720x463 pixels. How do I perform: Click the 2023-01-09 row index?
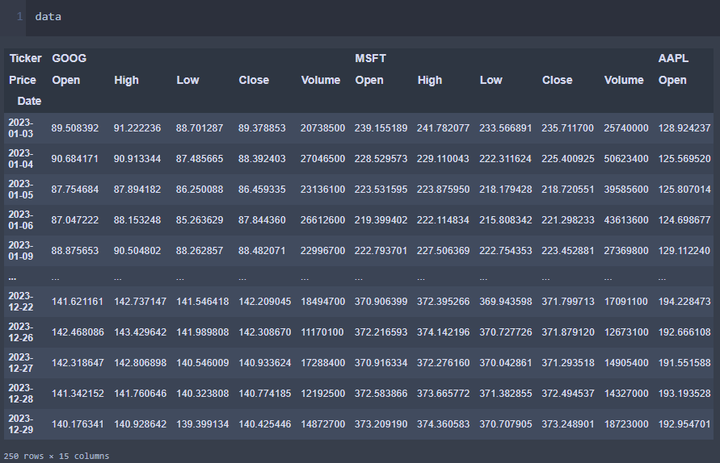point(21,251)
